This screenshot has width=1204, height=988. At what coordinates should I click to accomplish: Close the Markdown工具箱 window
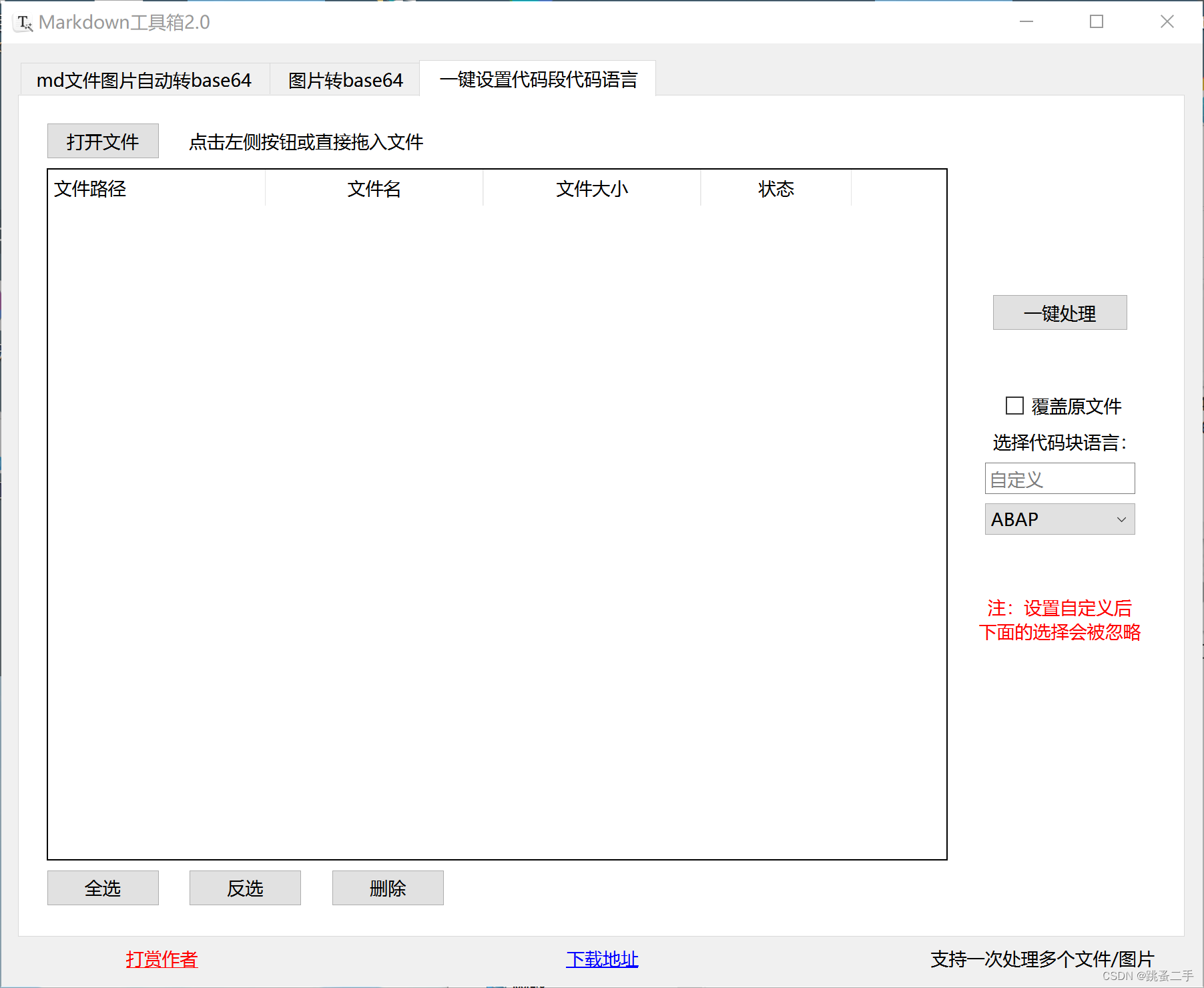1167,22
